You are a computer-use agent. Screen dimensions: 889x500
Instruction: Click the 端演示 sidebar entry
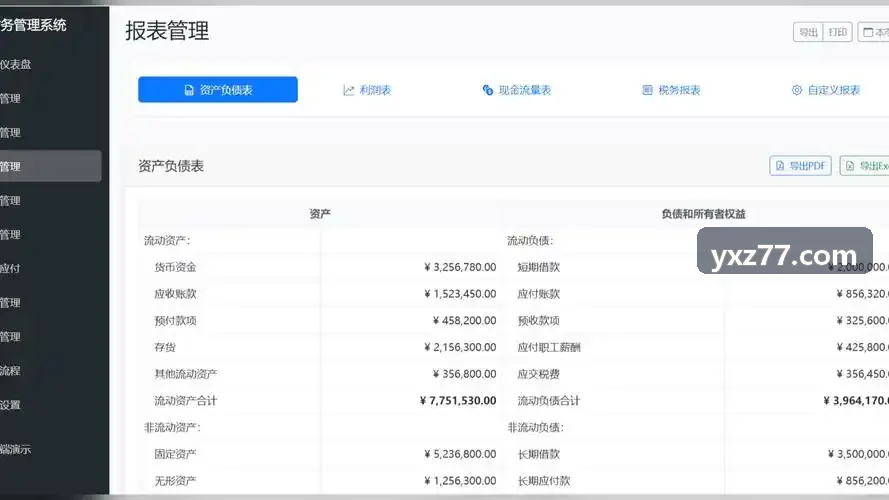click(x=16, y=450)
